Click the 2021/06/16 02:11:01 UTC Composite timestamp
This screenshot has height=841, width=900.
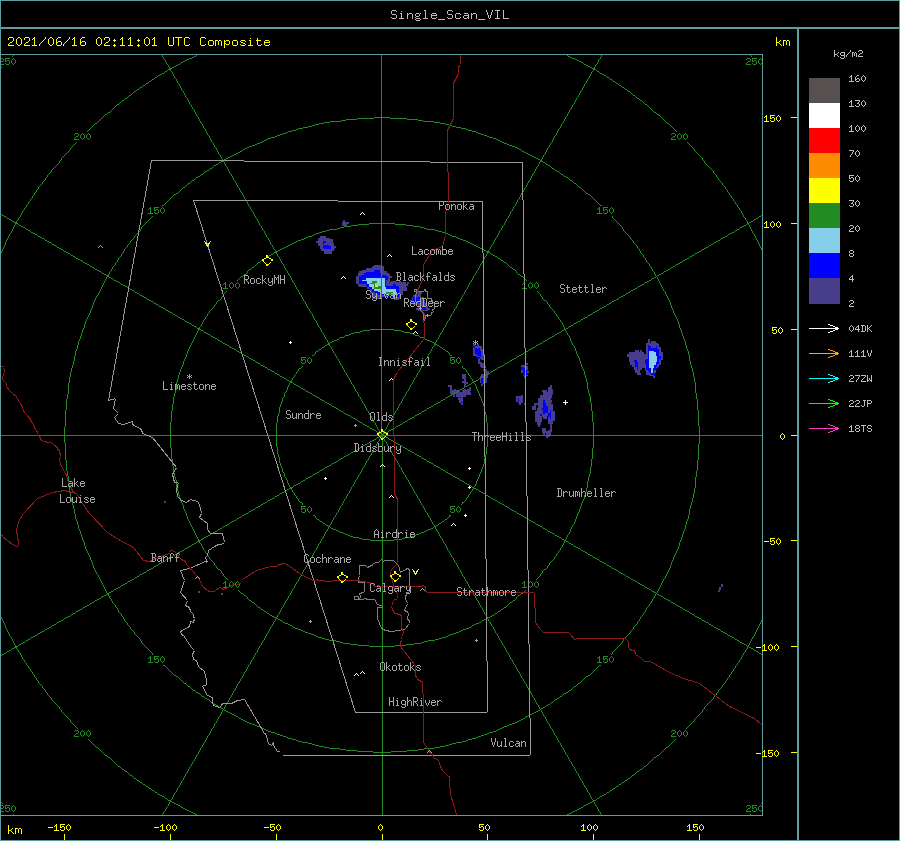click(x=138, y=42)
